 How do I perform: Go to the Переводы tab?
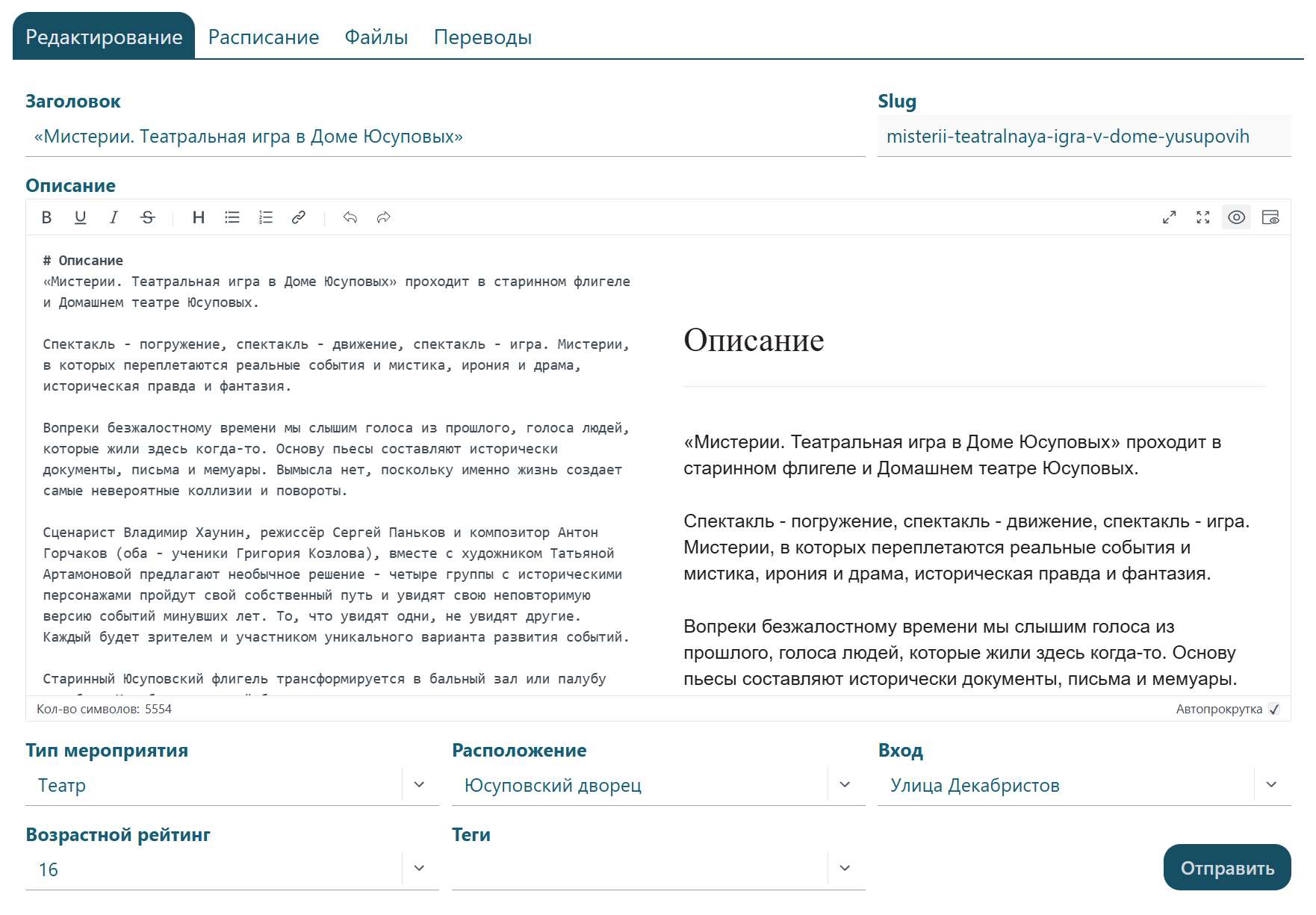click(482, 37)
